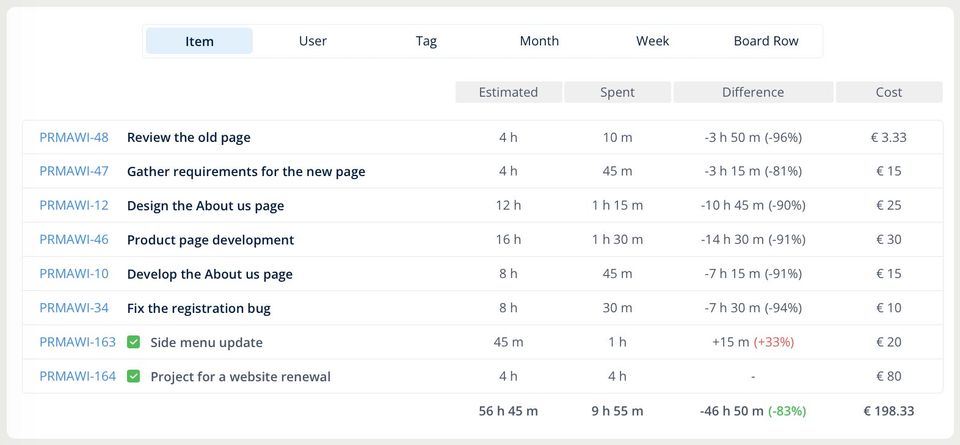Select the Board Row tab

click(x=766, y=41)
